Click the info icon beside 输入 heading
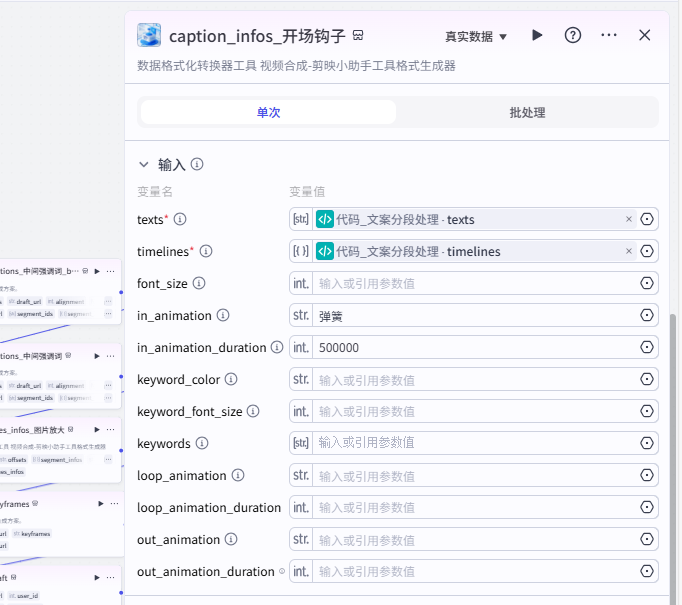Image resolution: width=682 pixels, height=605 pixels. point(197,164)
